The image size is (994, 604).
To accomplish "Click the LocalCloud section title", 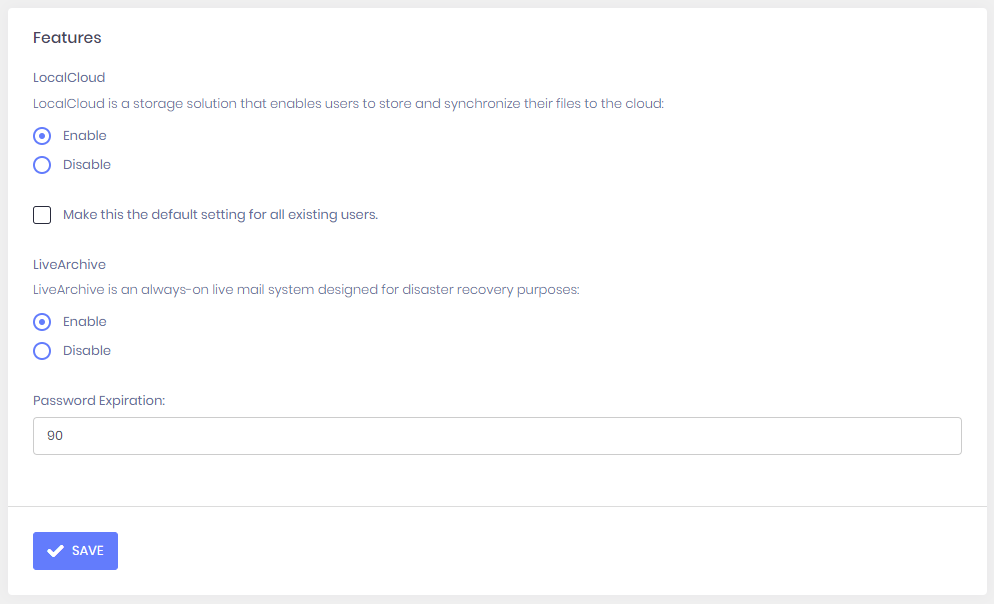I will click(68, 77).
